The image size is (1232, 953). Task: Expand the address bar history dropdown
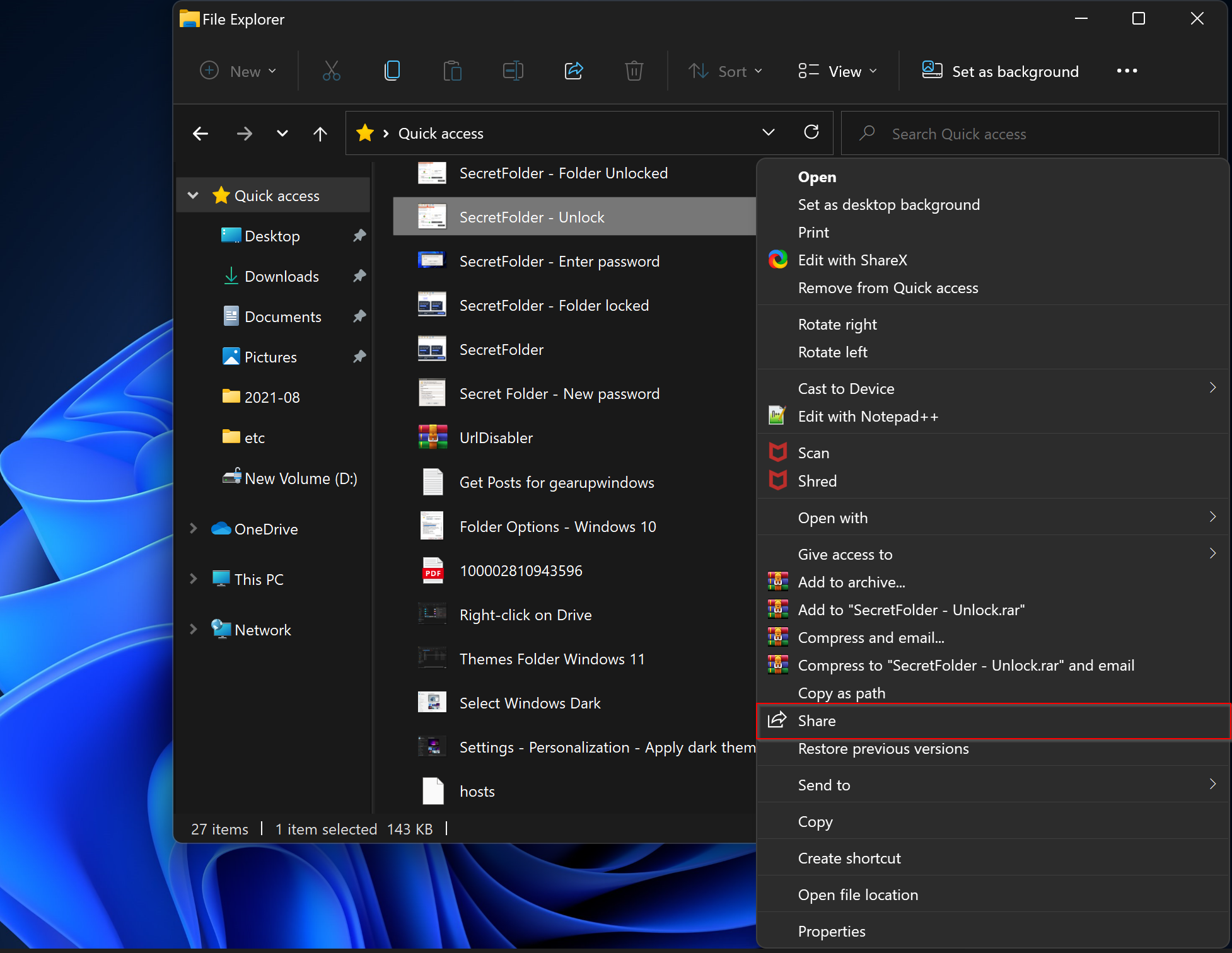pyautogui.click(x=768, y=132)
